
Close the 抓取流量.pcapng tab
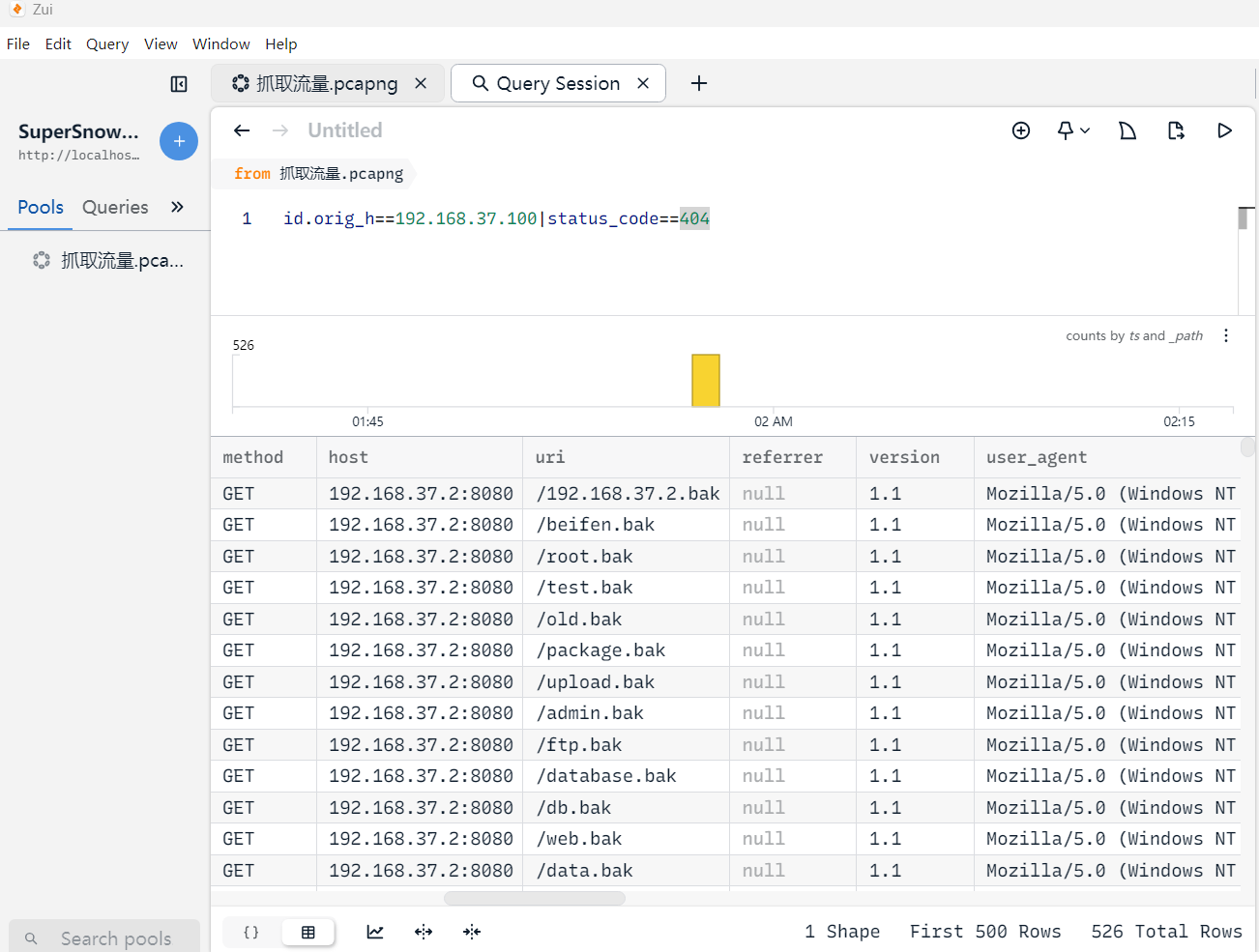pos(421,83)
